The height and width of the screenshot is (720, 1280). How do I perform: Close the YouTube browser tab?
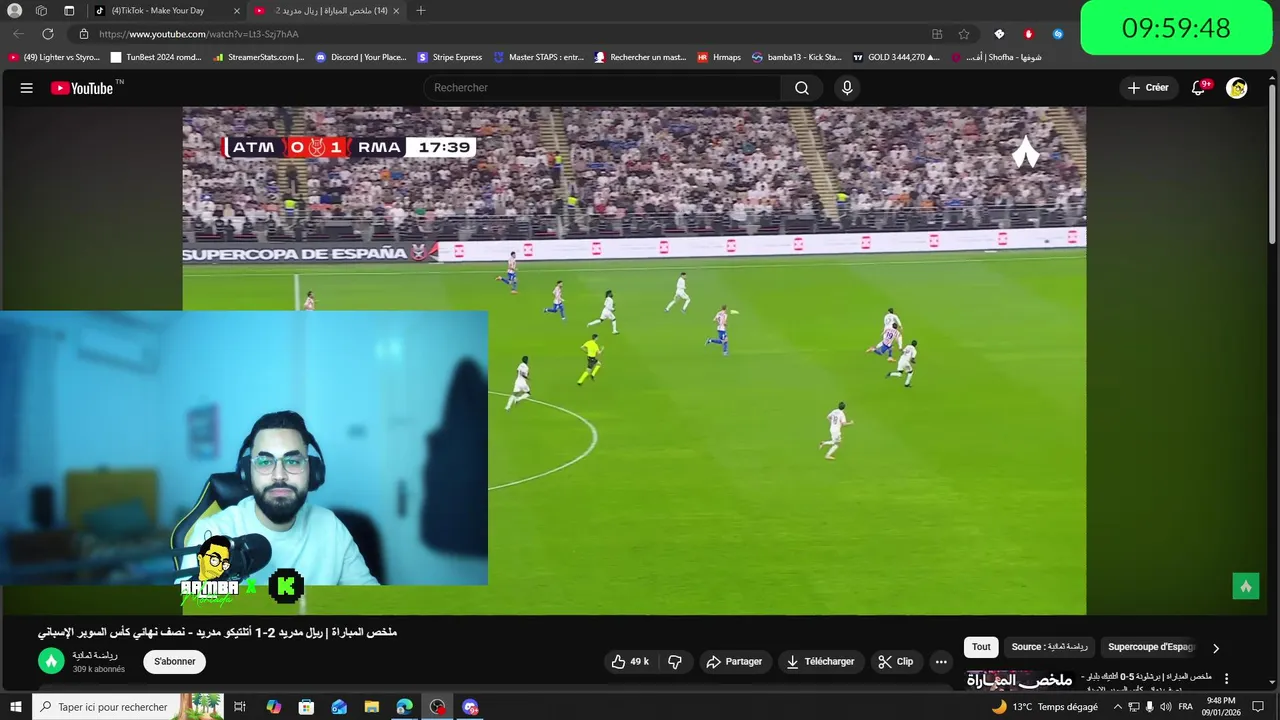coord(397,11)
